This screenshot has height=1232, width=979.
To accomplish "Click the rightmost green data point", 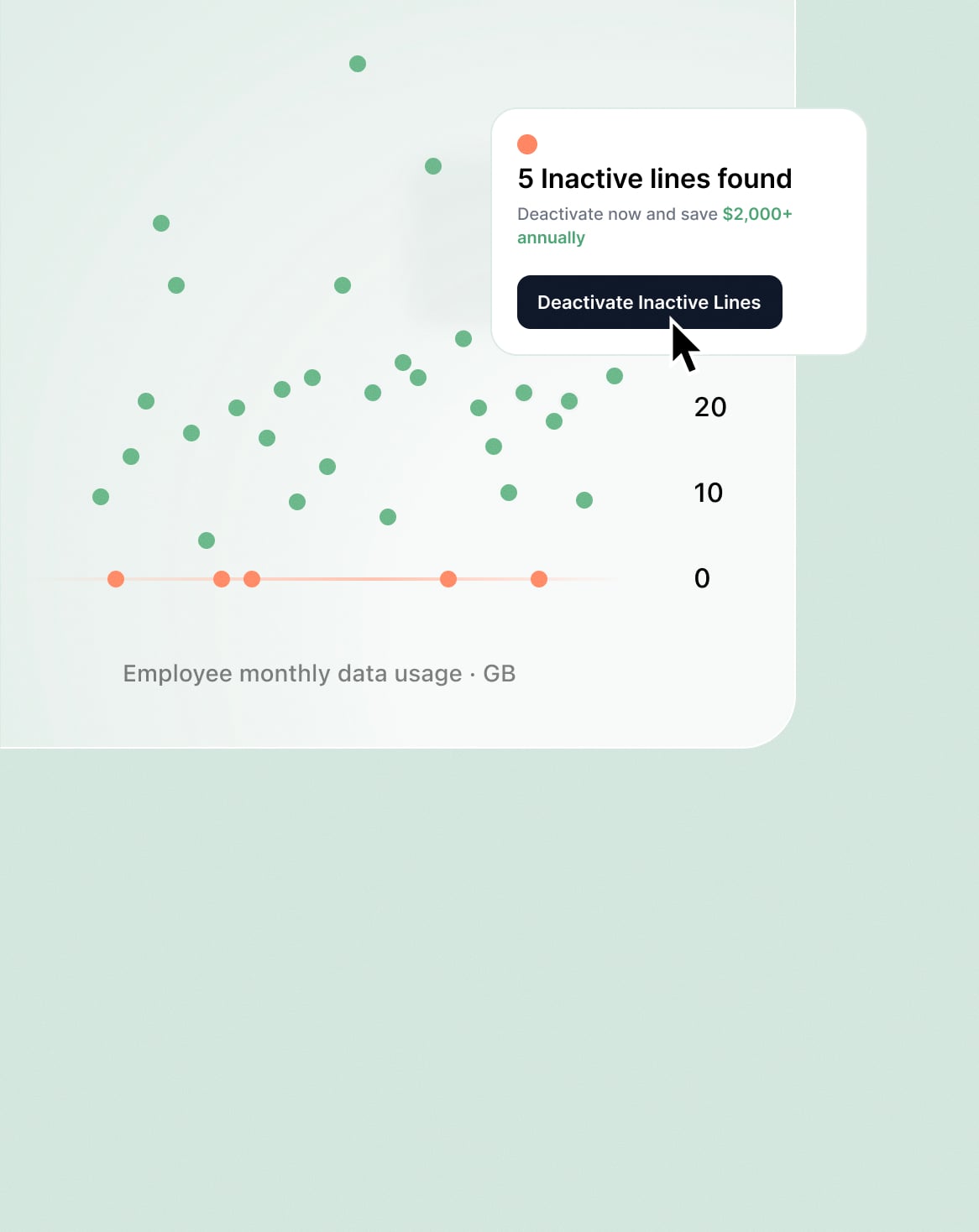I will tap(615, 376).
